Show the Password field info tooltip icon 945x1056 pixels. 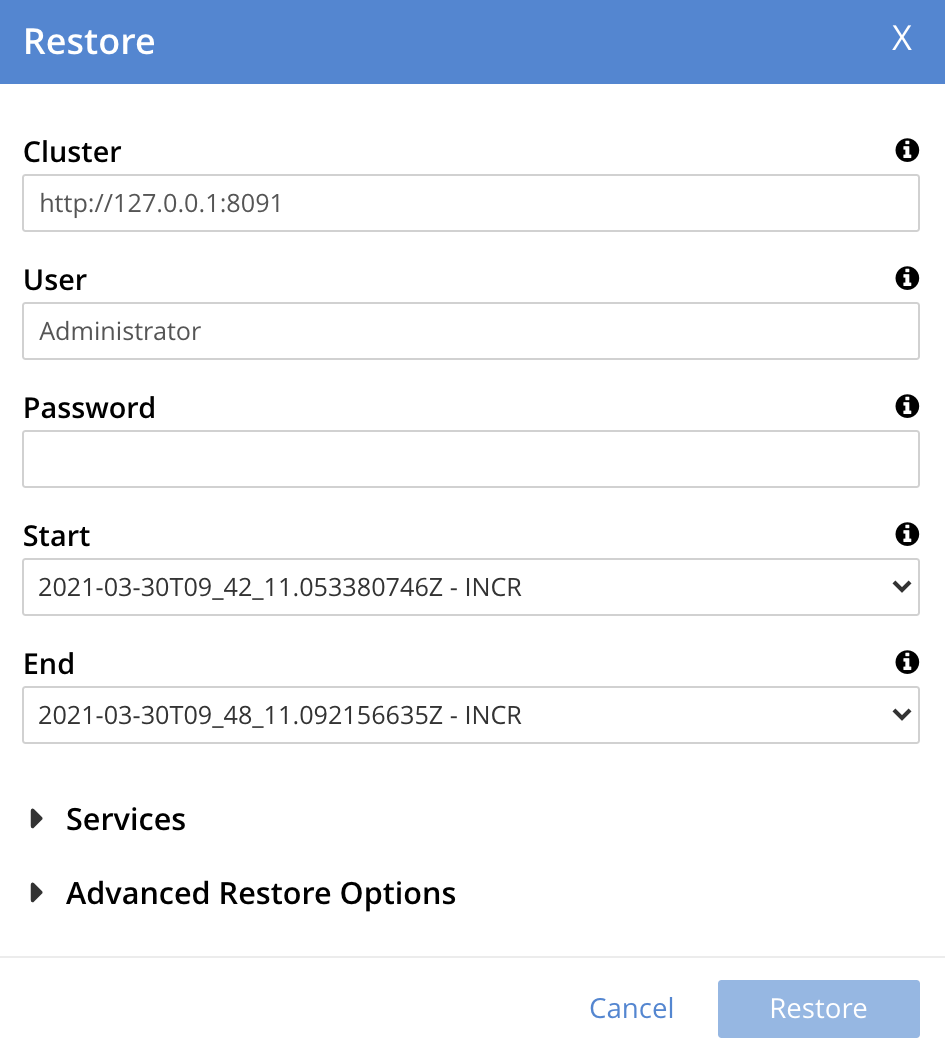point(906,406)
